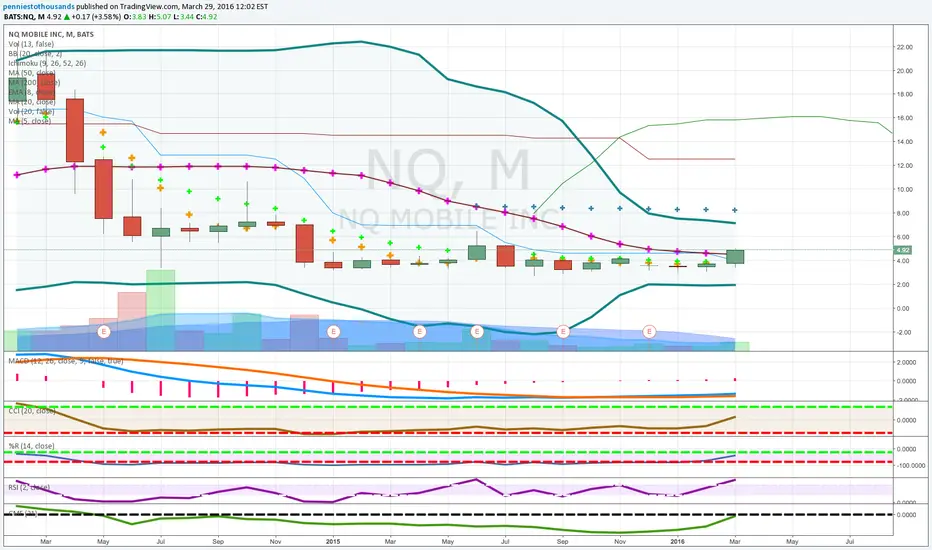Click the MACD (12, 26, close, 9) pane legend
Screen dimensions: 932x550
(66, 361)
